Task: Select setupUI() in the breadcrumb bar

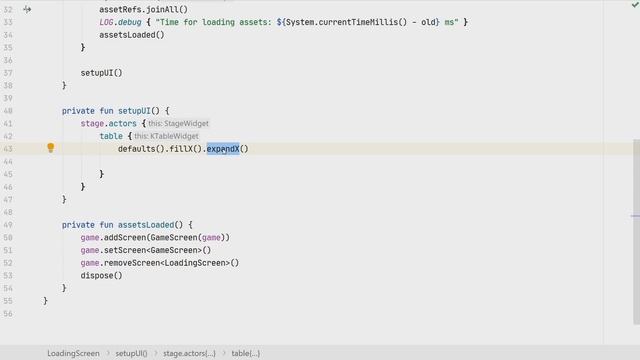Action: click(x=131, y=353)
